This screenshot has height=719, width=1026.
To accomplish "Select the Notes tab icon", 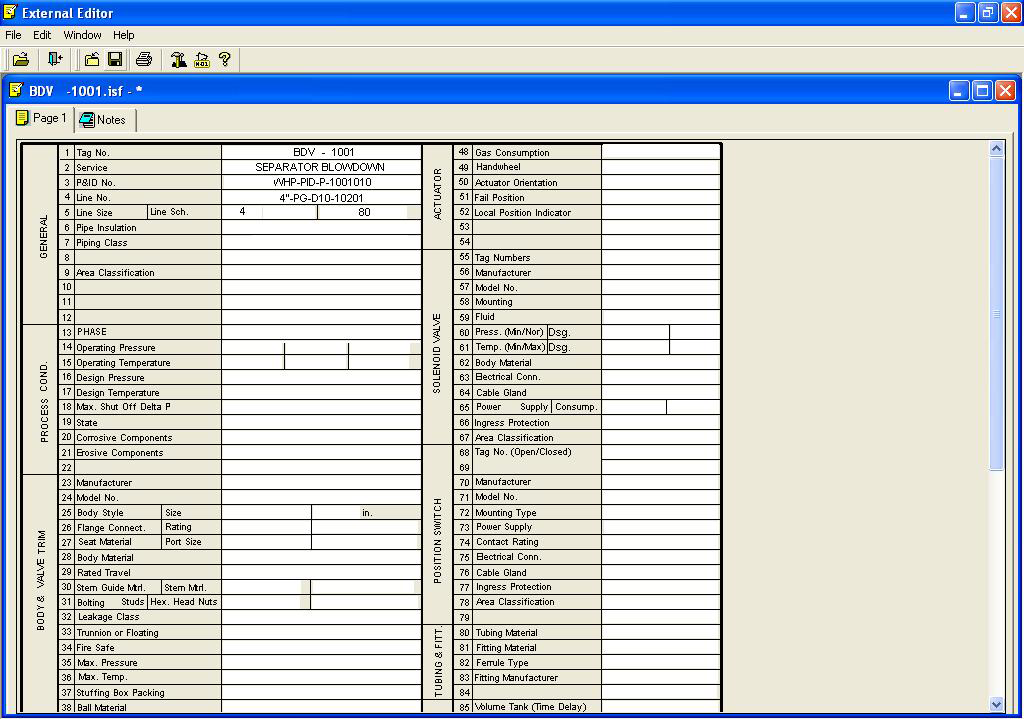I will coord(89,120).
